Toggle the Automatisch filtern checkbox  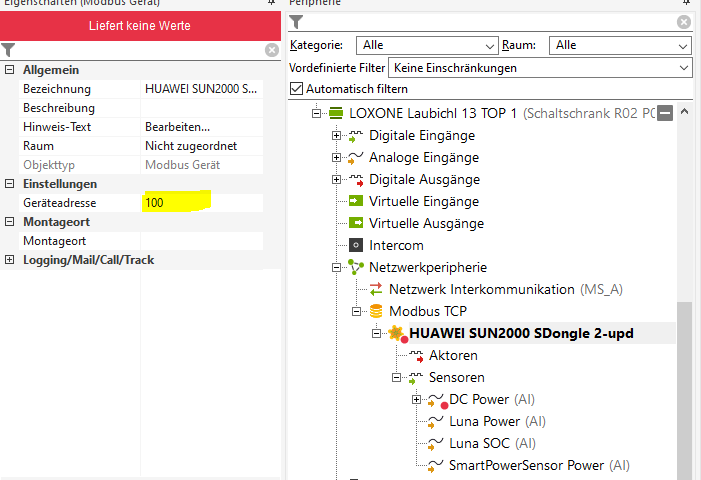(x=296, y=88)
